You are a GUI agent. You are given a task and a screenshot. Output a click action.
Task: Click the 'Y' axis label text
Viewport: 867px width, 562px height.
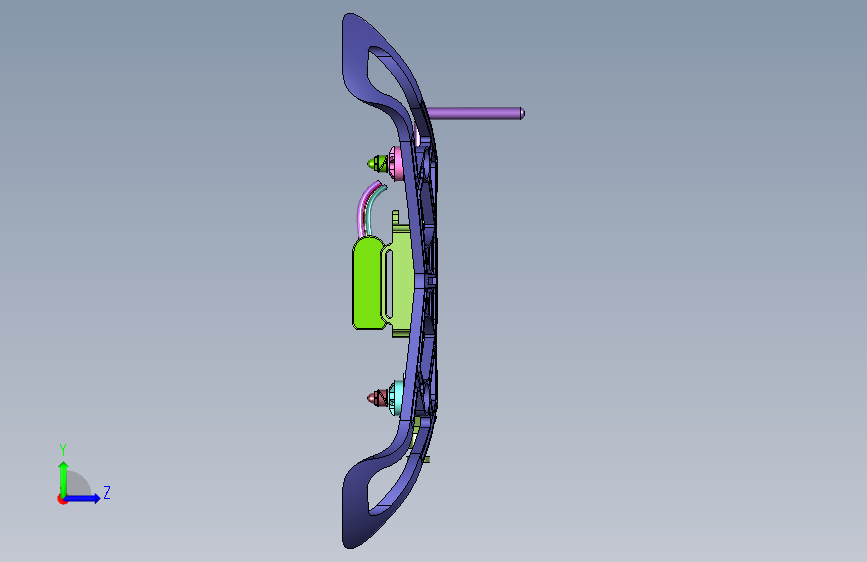(63, 449)
